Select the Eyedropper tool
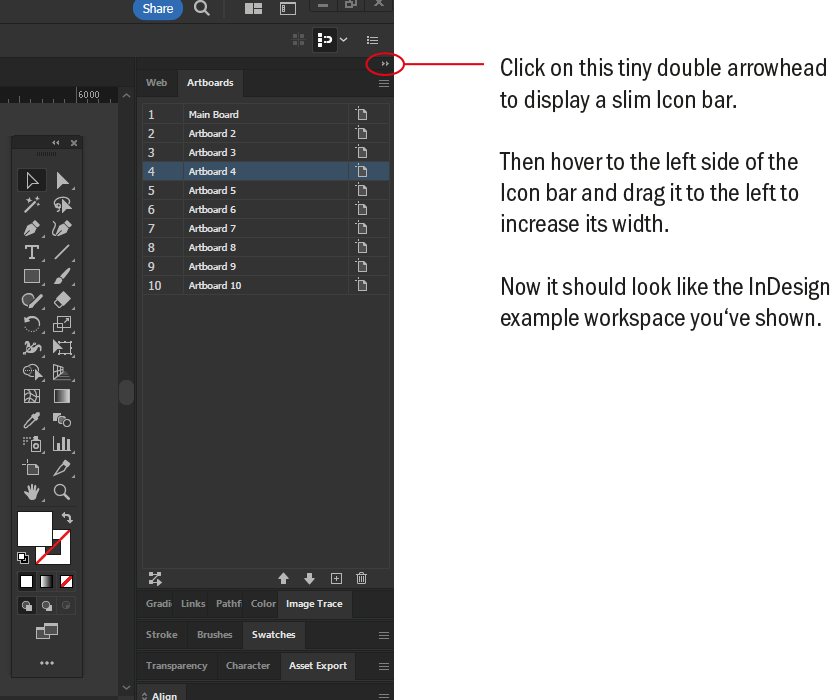 [x=31, y=420]
